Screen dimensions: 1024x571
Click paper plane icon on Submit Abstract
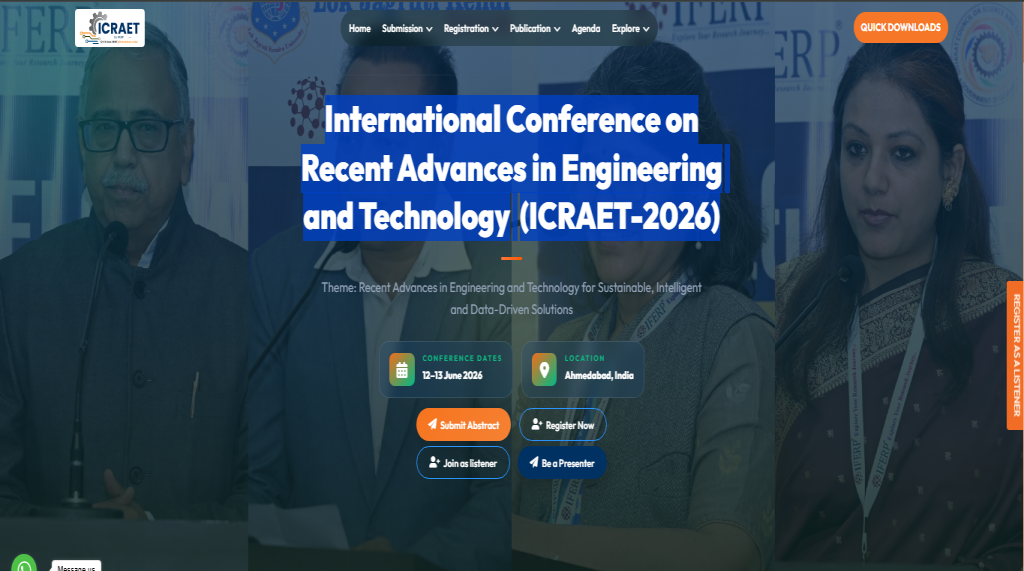[432, 424]
